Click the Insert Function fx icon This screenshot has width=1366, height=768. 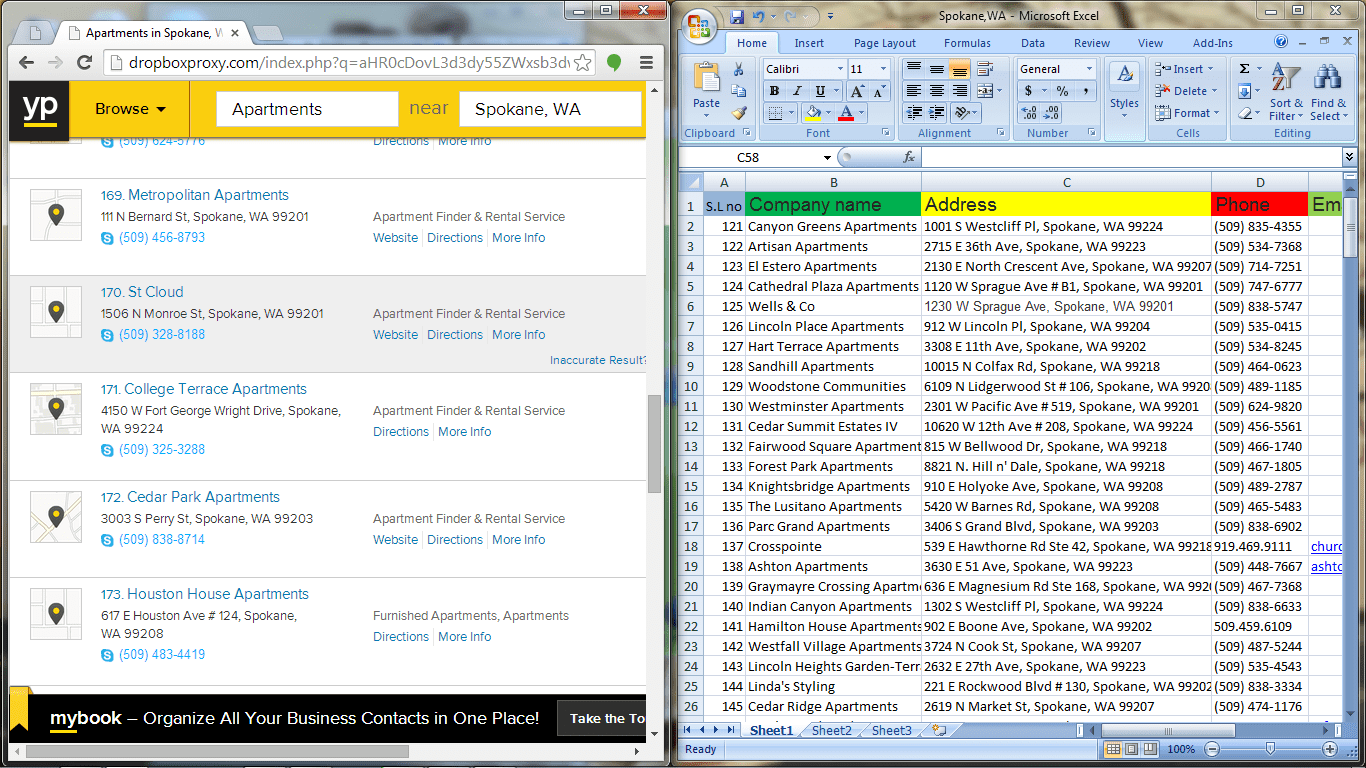pos(909,157)
